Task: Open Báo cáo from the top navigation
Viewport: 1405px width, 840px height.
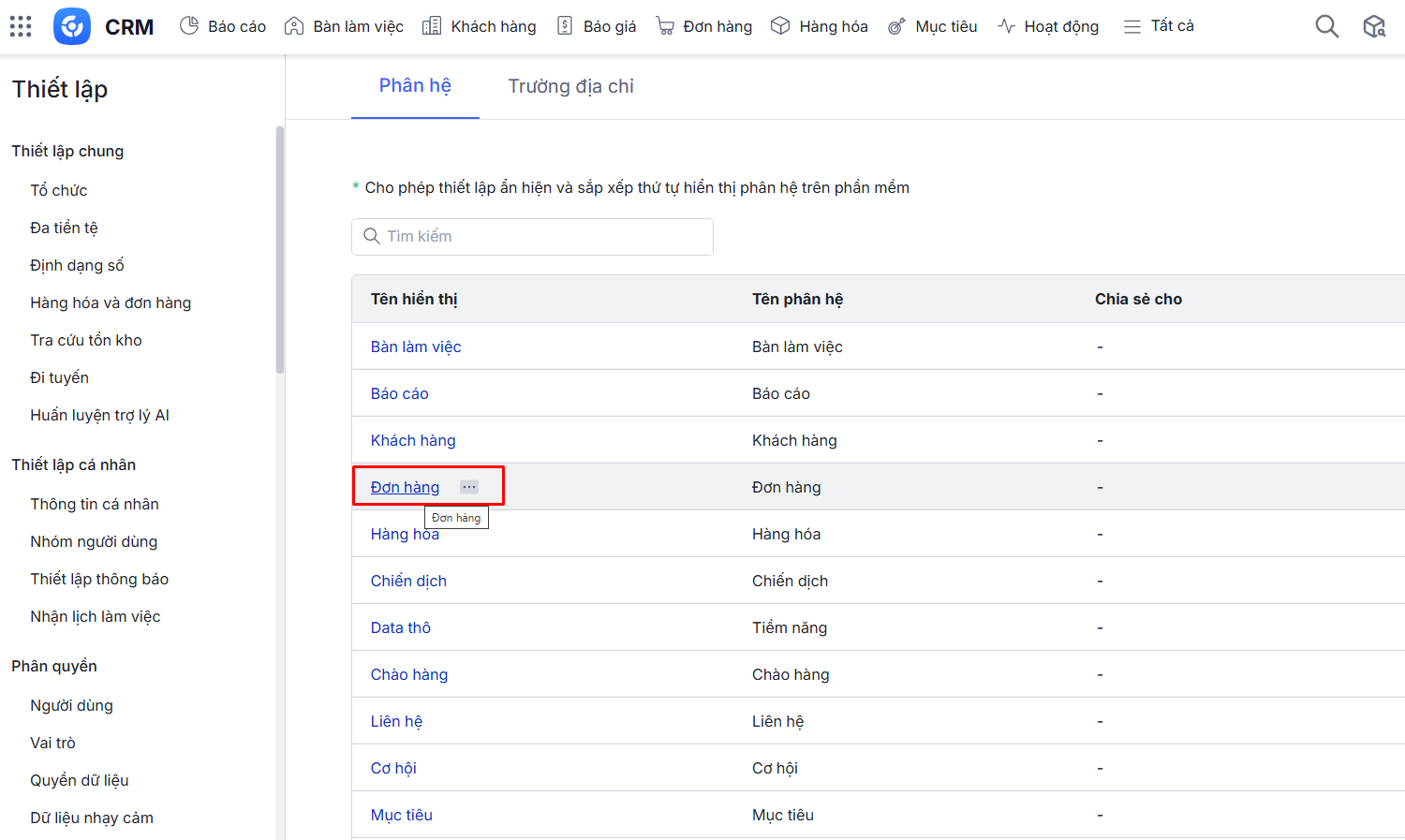Action: click(x=223, y=26)
